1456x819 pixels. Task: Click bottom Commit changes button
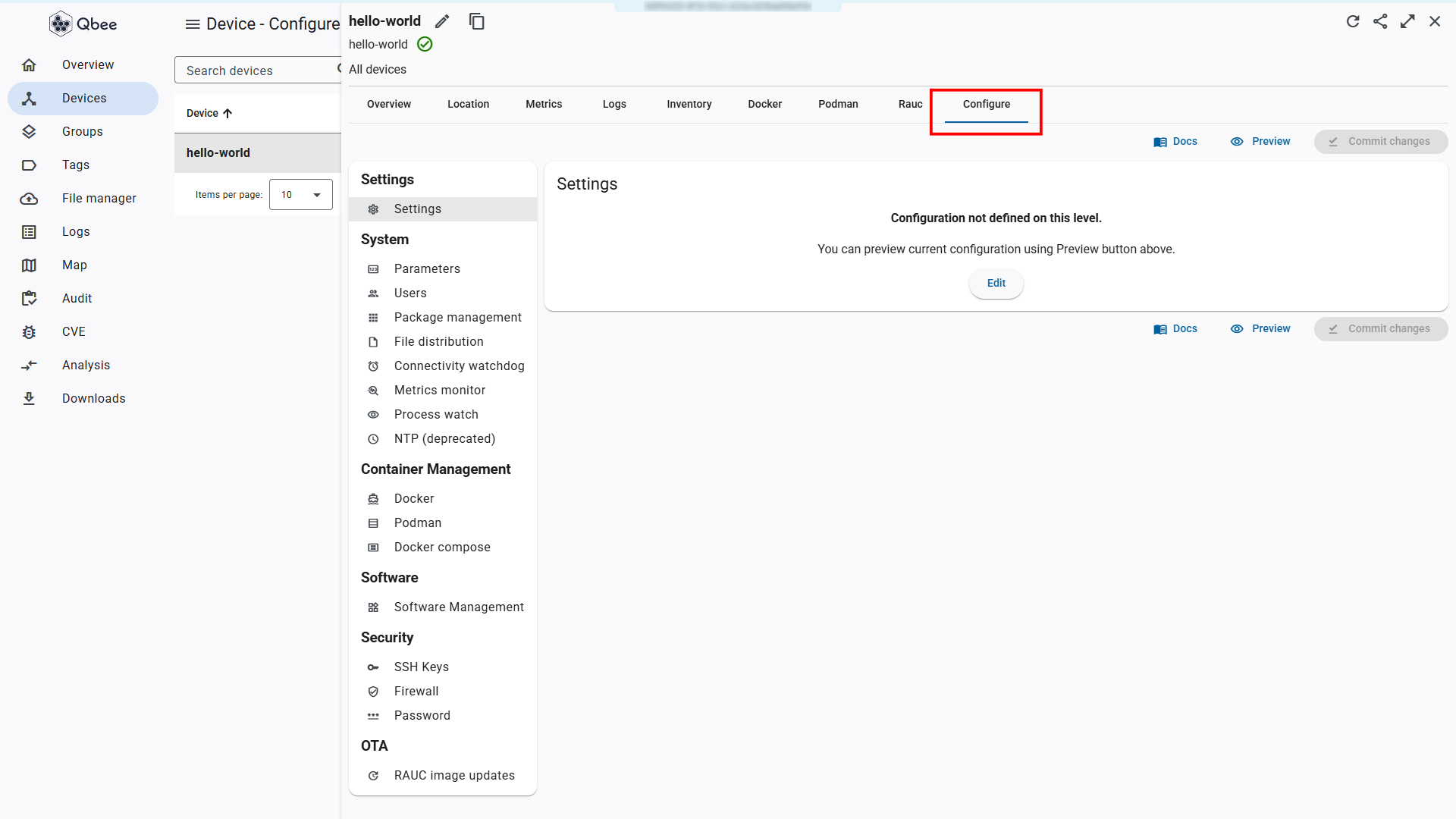1381,329
